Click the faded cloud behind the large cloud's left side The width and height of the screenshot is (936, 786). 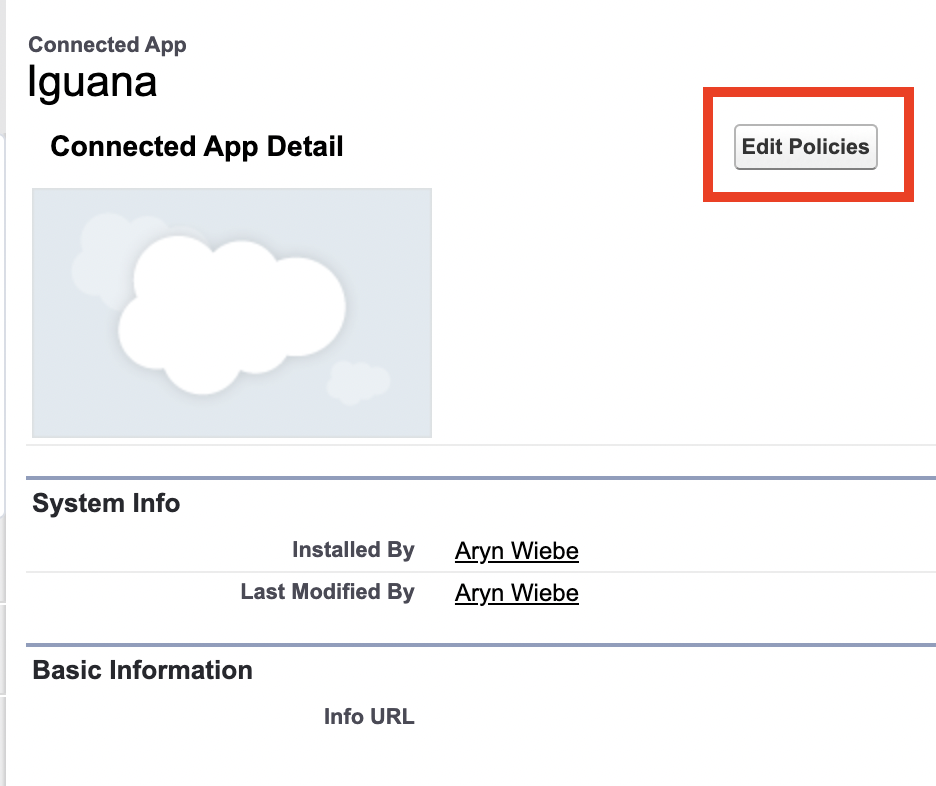[97, 262]
